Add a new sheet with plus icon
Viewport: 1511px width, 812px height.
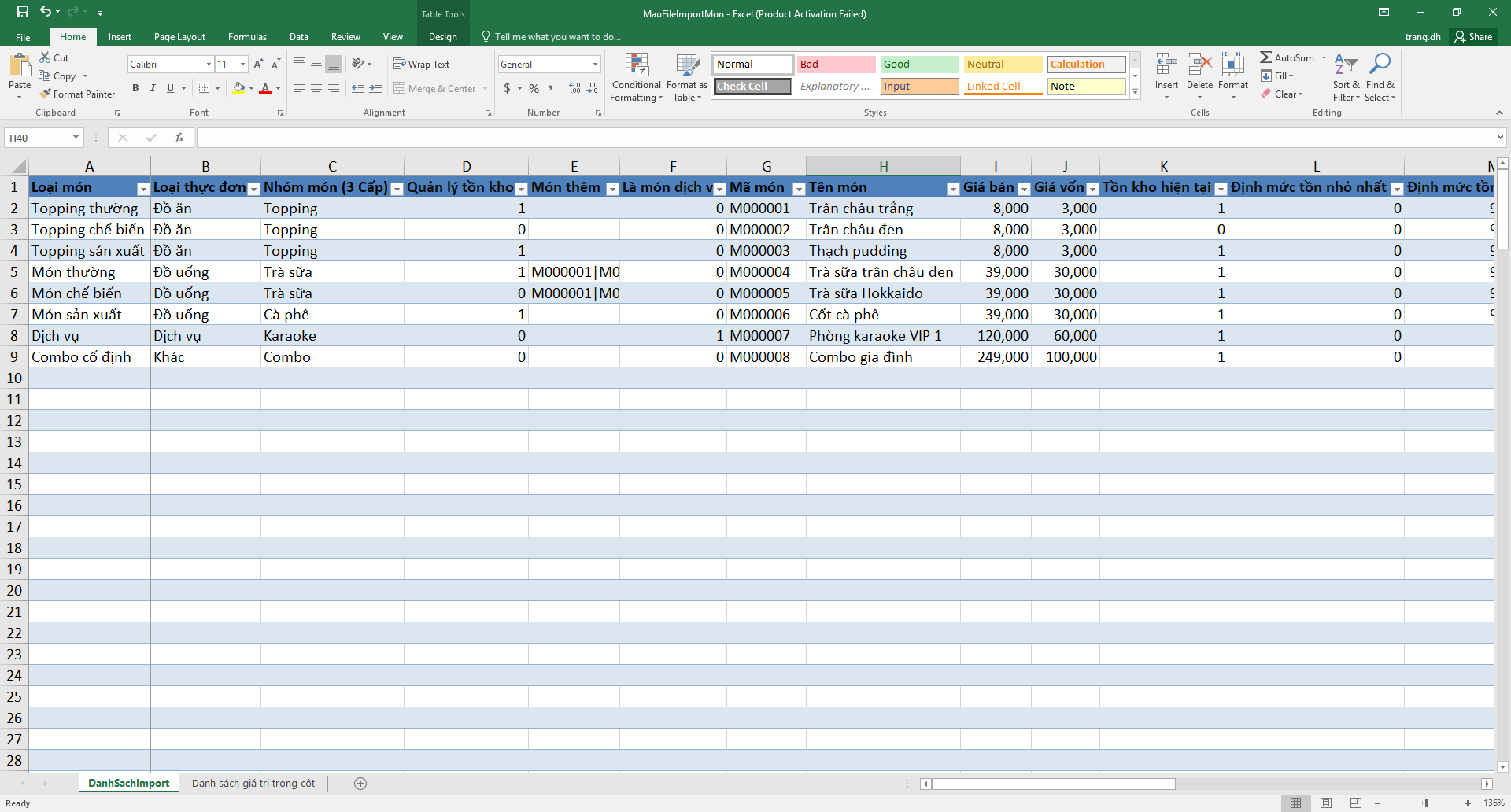[x=360, y=783]
